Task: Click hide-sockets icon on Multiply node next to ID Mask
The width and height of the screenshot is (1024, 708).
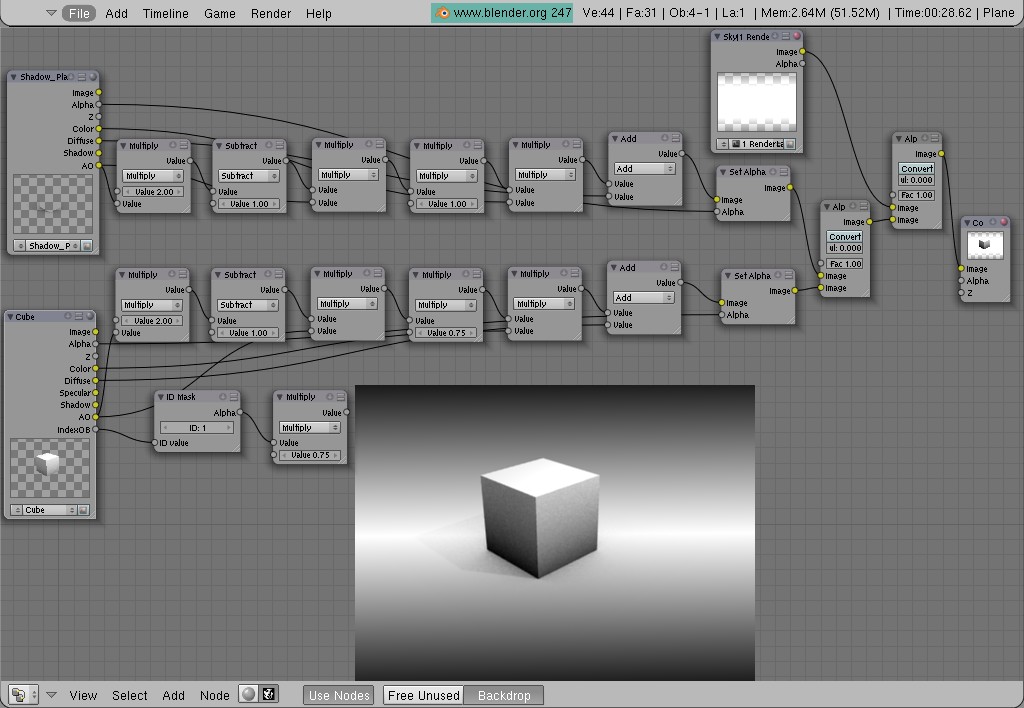Action: pyautogui.click(x=330, y=396)
